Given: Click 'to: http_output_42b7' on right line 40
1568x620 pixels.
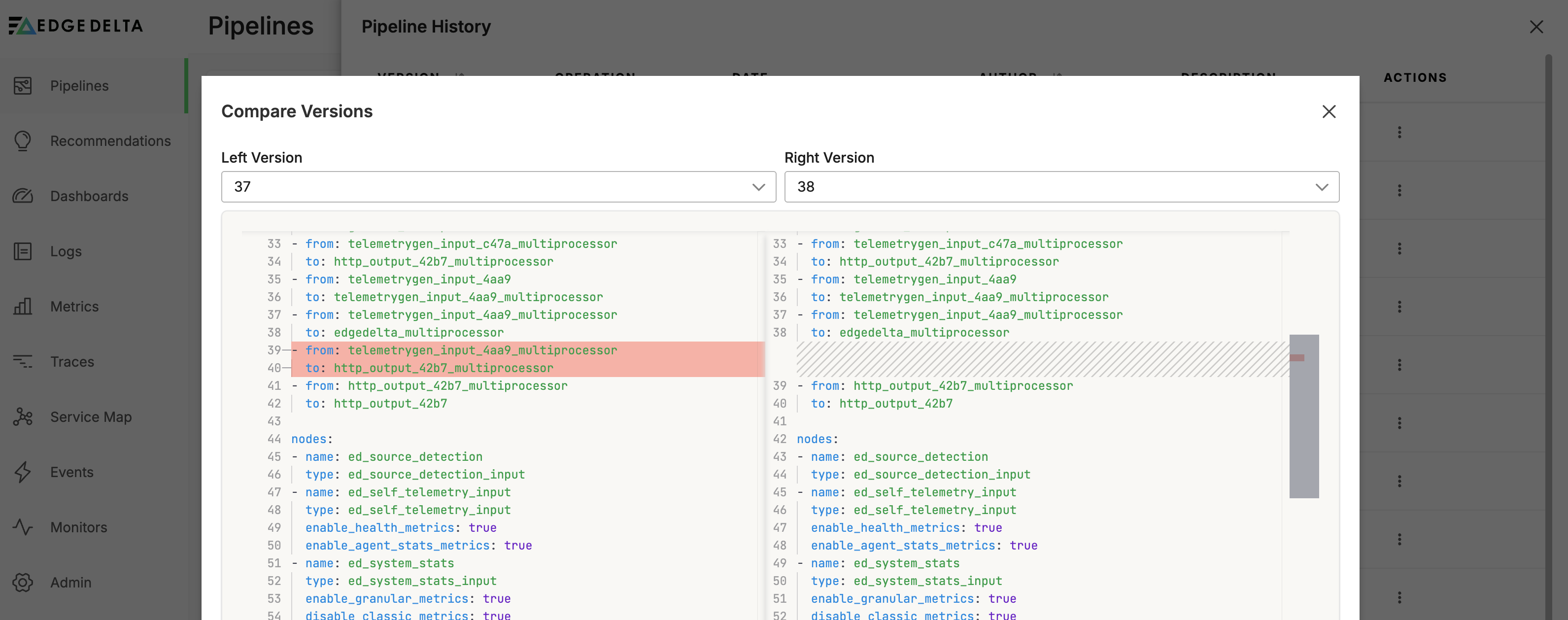Looking at the screenshot, I should (x=882, y=403).
